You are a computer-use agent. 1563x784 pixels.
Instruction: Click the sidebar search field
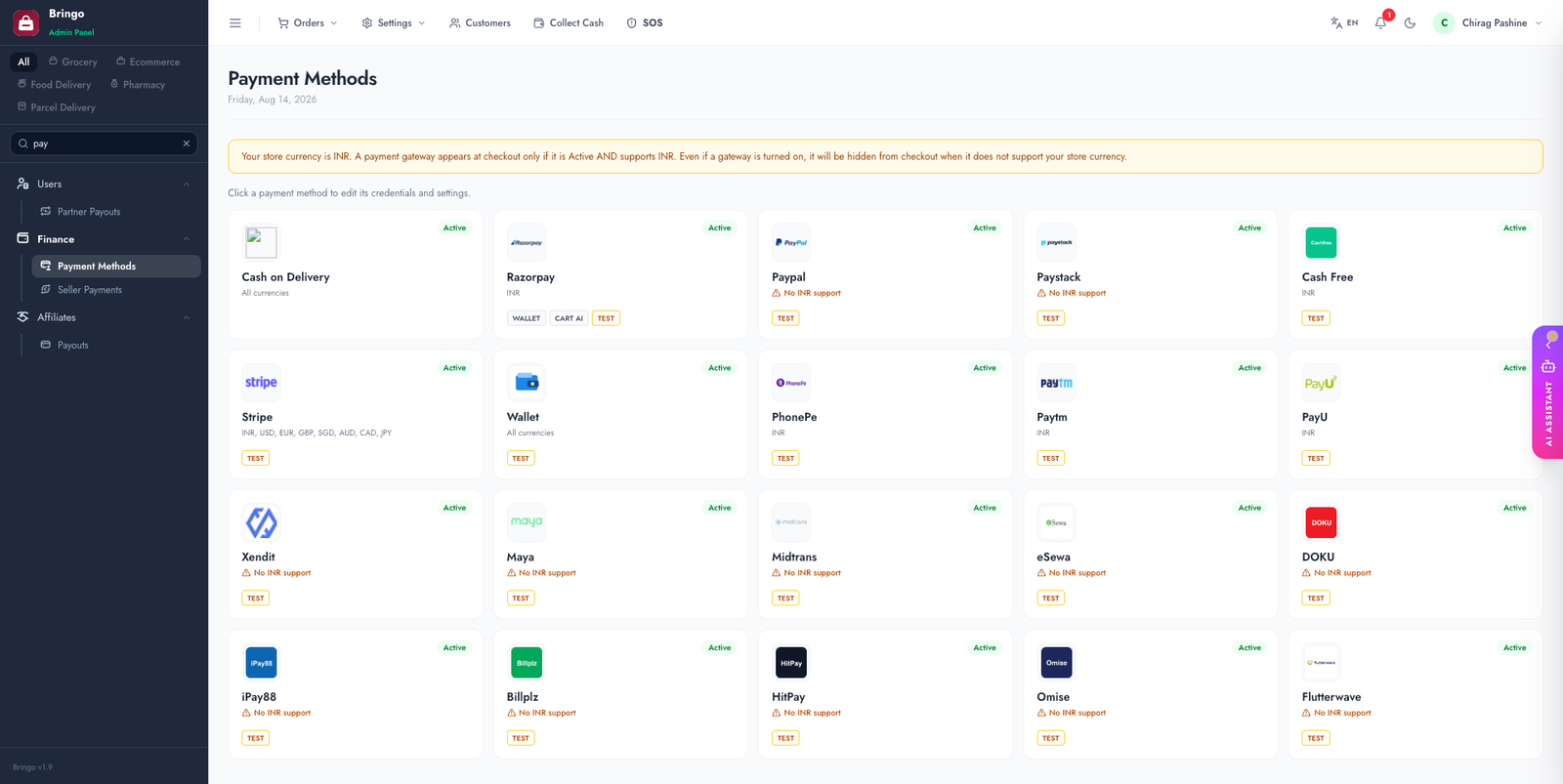tap(104, 144)
